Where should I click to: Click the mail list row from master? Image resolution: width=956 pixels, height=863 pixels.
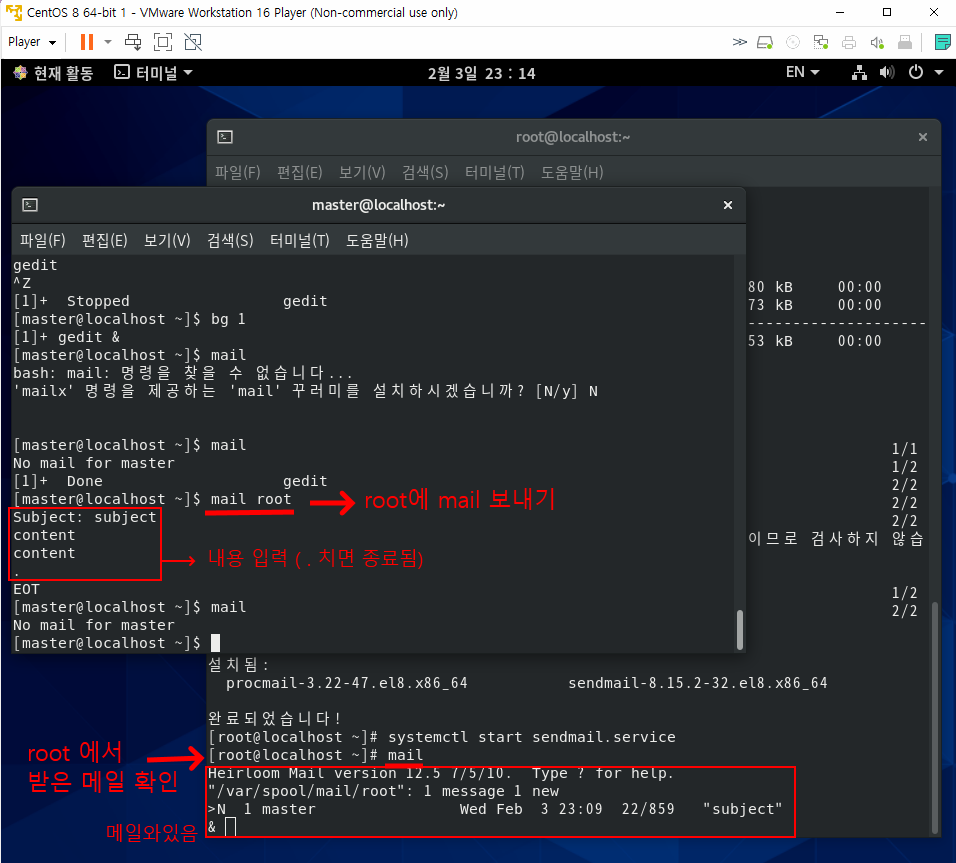pos(494,809)
